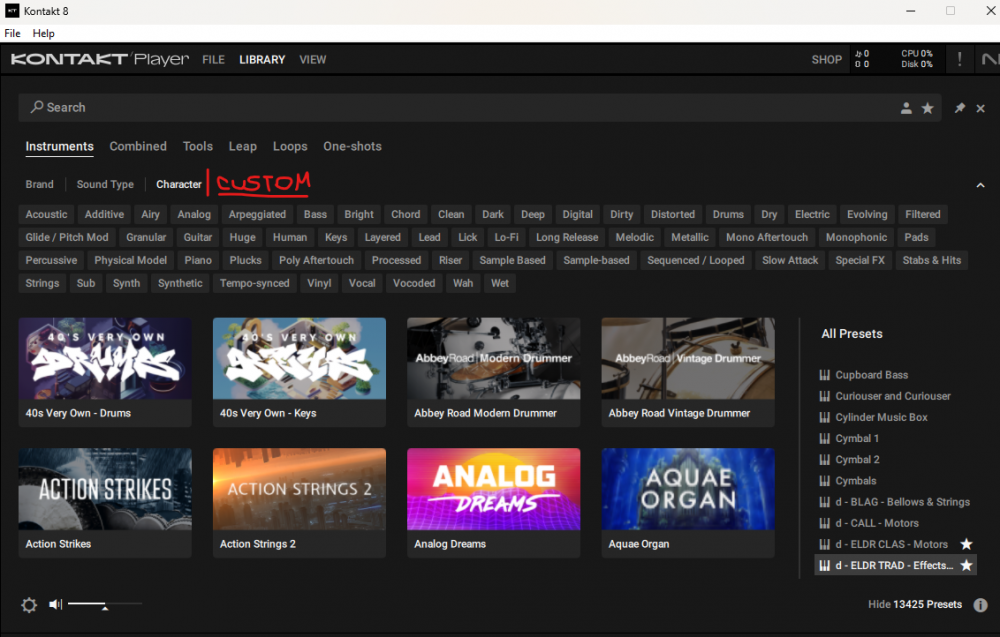The width and height of the screenshot is (1000, 637).
Task: Click the search magnifier icon
Action: click(x=37, y=107)
